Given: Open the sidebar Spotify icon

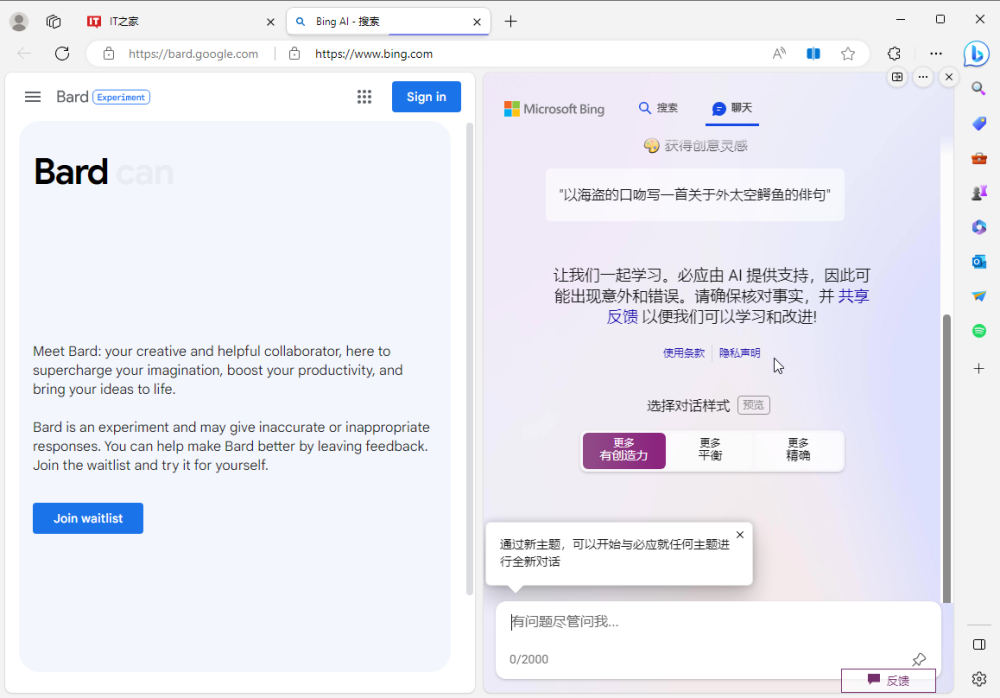Looking at the screenshot, I should 978,330.
